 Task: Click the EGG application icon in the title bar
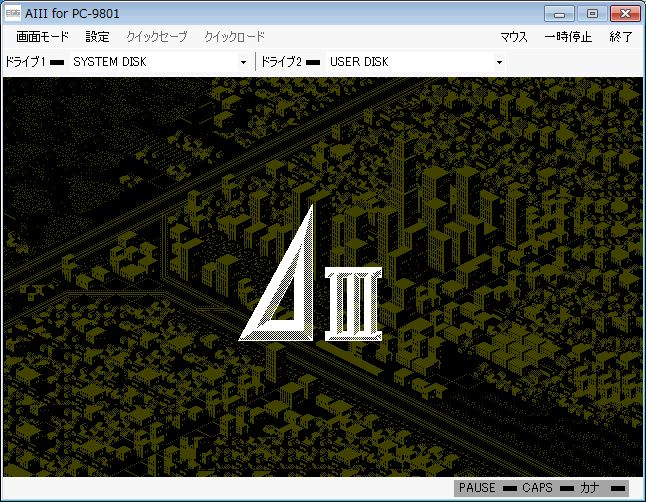12,13
